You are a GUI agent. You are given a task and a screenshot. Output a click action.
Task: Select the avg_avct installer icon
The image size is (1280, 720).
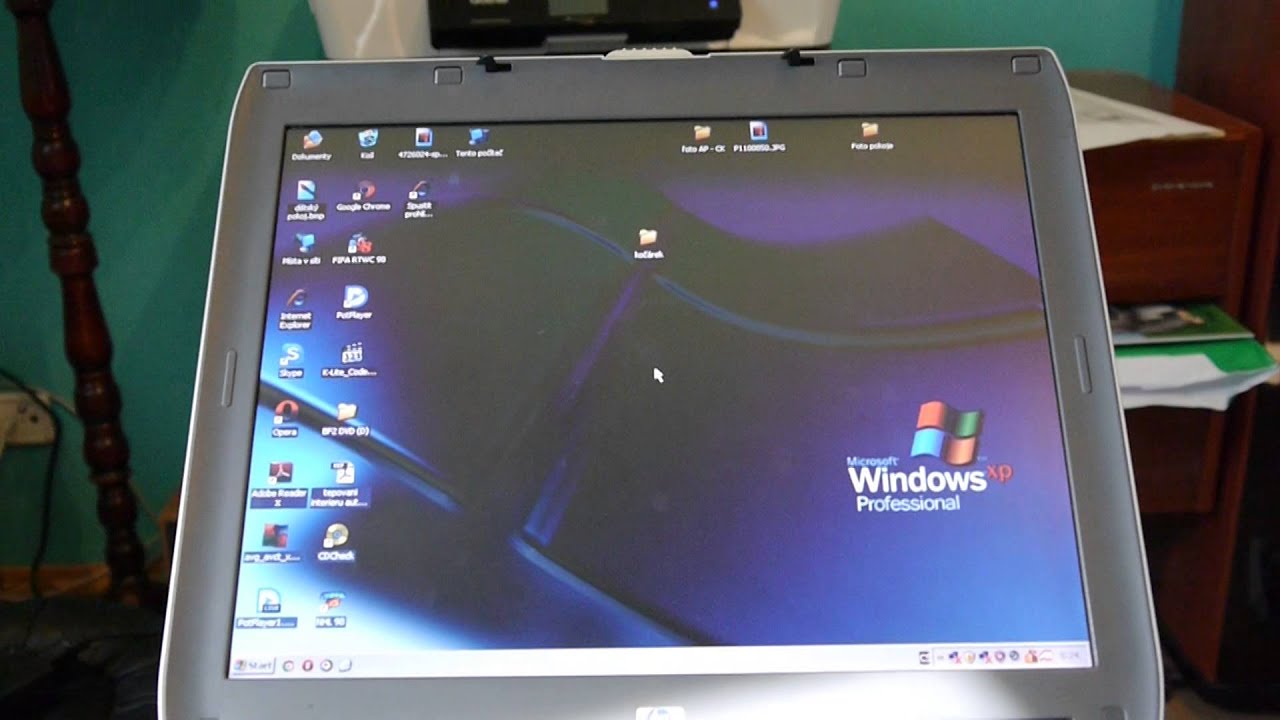click(272, 542)
